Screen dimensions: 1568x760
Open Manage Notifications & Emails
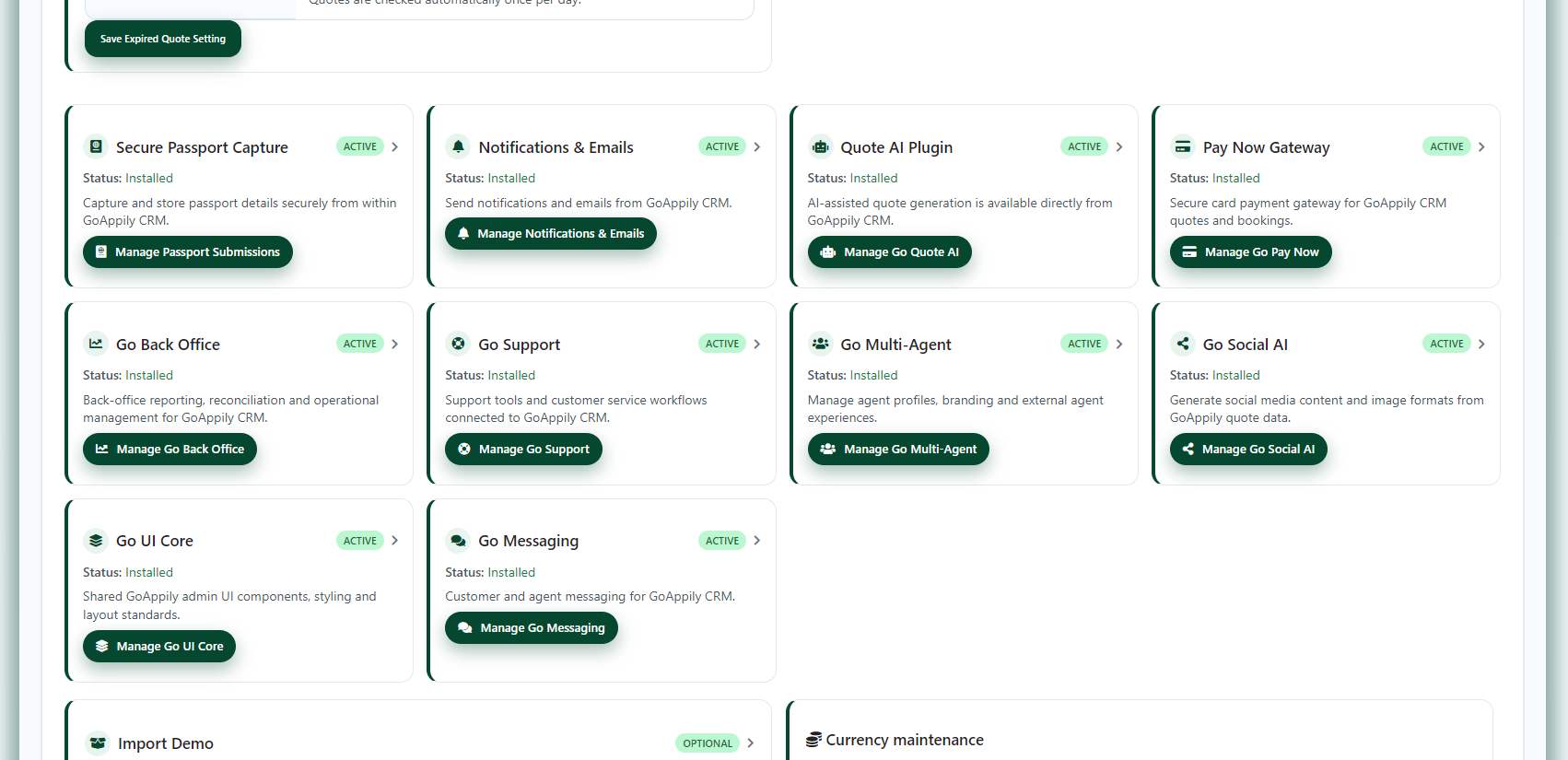pos(551,234)
